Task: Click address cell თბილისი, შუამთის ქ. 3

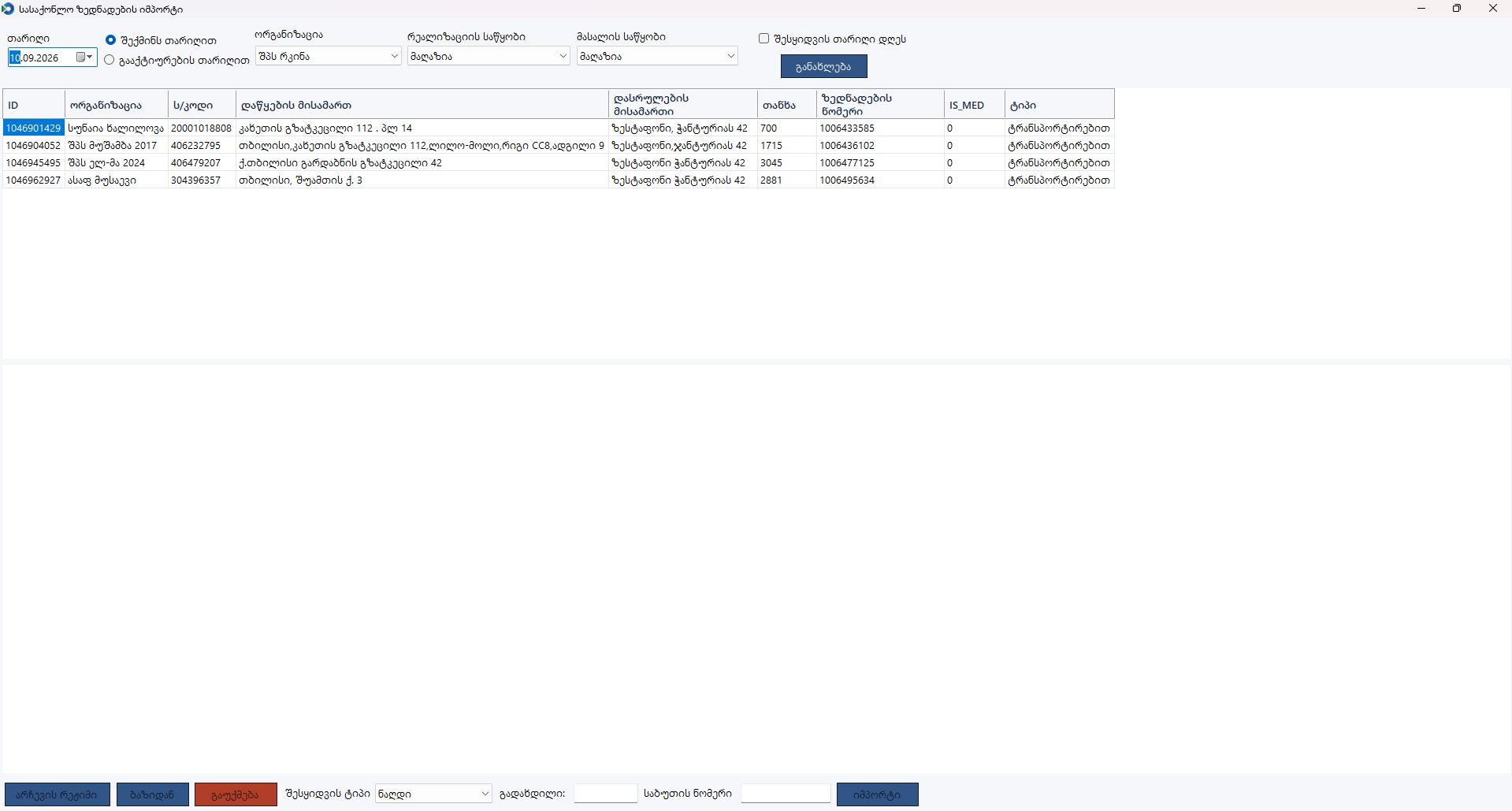Action: click(x=422, y=180)
